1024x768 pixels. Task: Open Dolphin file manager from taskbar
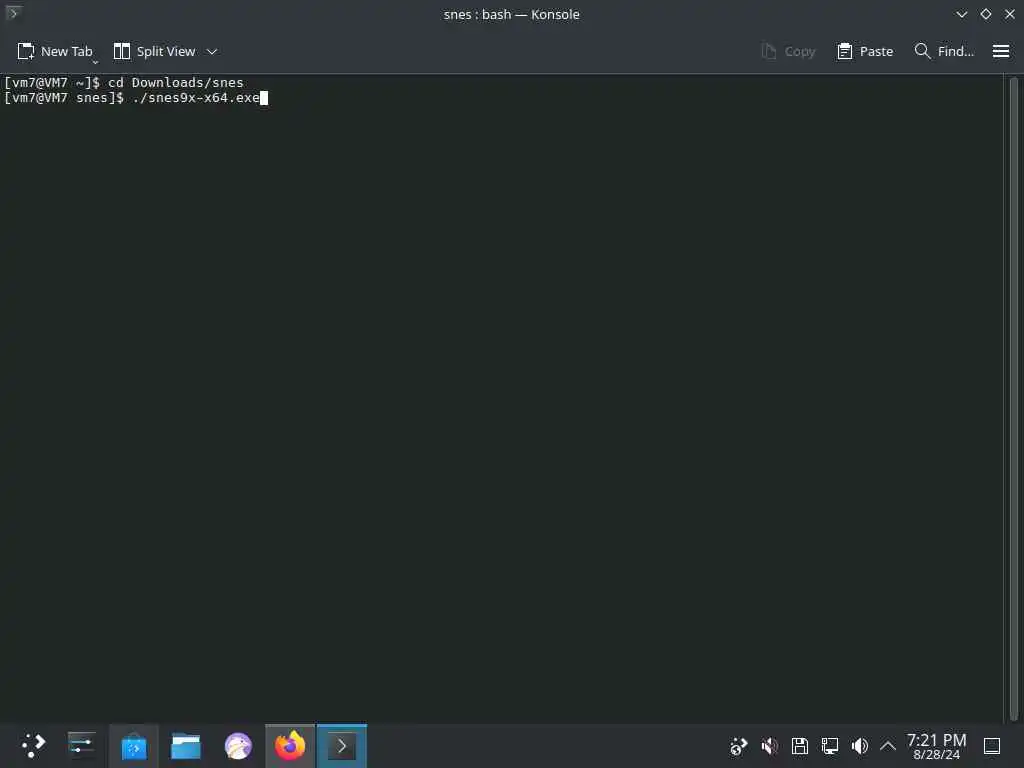pyautogui.click(x=186, y=746)
